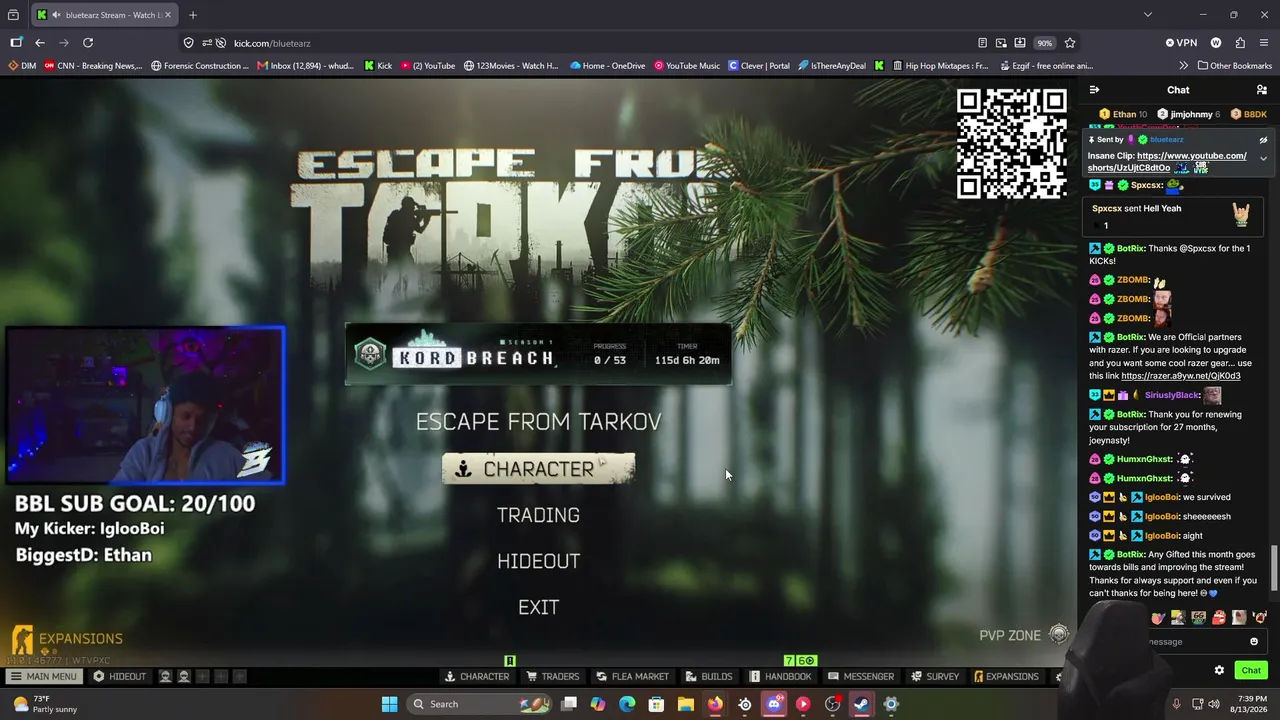Open Microsoft Store from the taskbar
Screen dimensions: 1280x720
pos(656,704)
